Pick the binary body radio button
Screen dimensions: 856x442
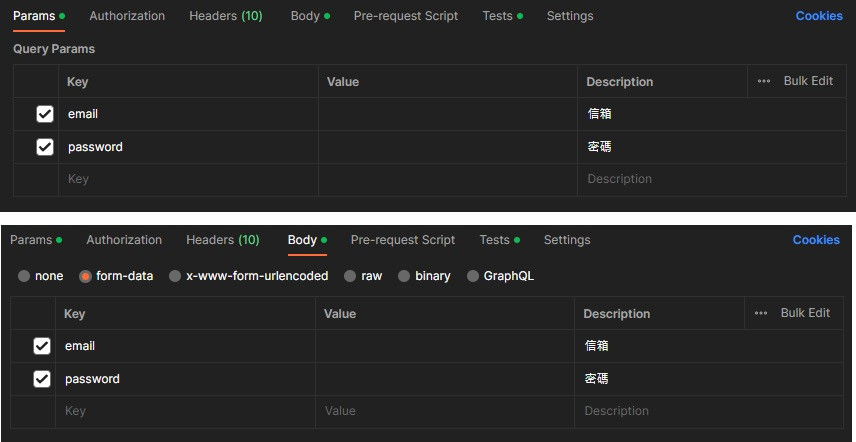coord(404,276)
